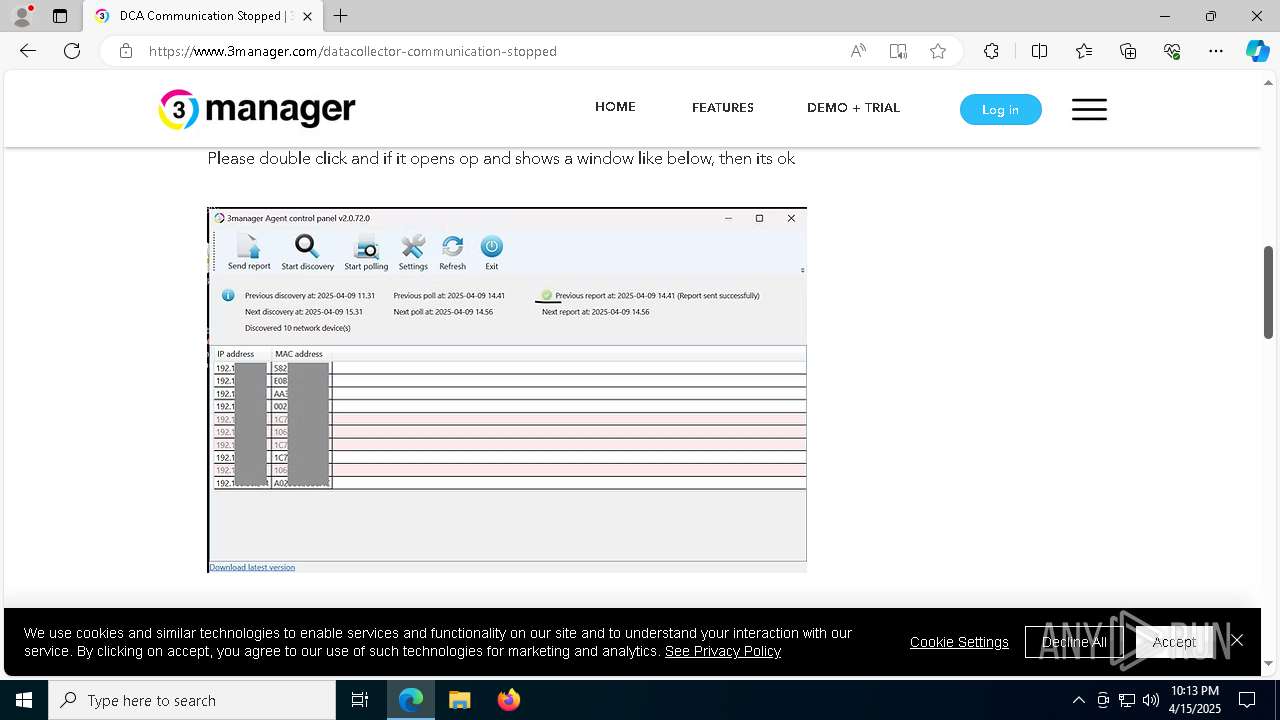Open the hamburger navigation menu
Image resolution: width=1280 pixels, height=720 pixels.
click(x=1089, y=109)
